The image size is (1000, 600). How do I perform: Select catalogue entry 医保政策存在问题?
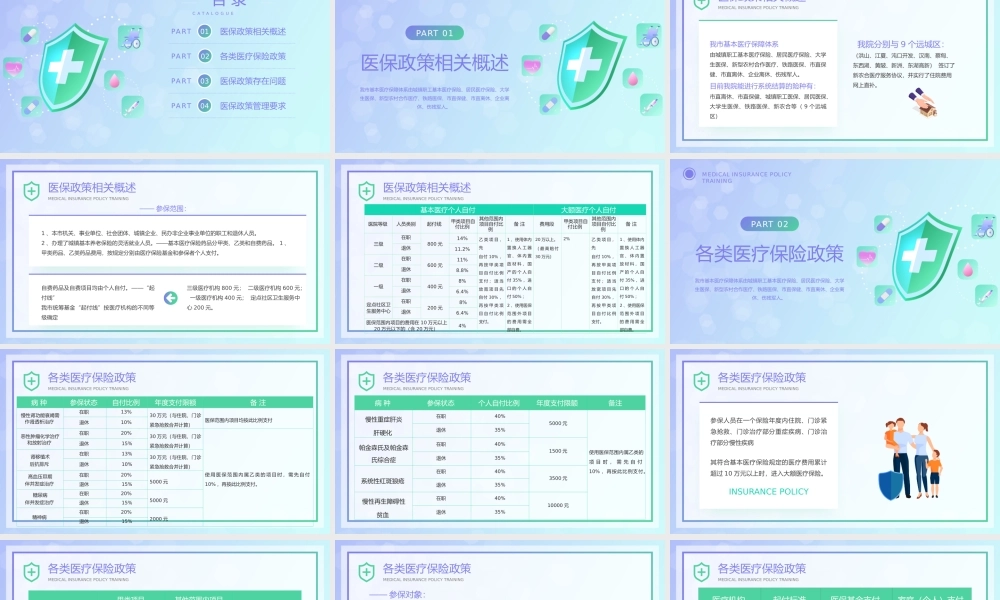(x=253, y=81)
